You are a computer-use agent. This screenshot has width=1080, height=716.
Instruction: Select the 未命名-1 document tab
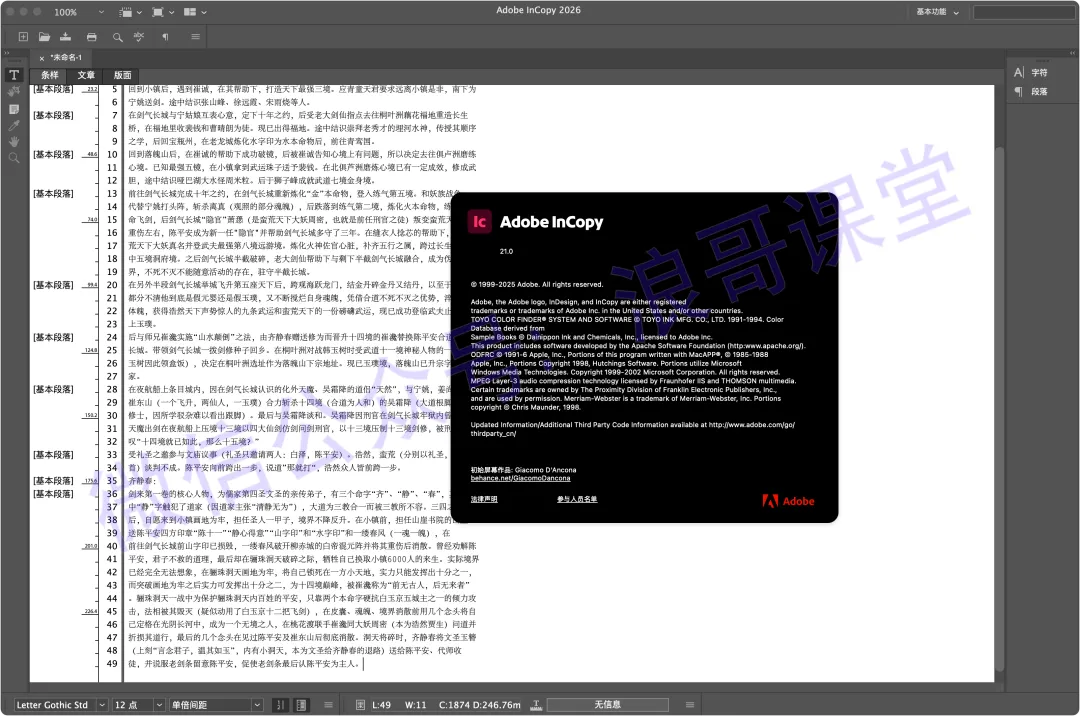coord(67,58)
